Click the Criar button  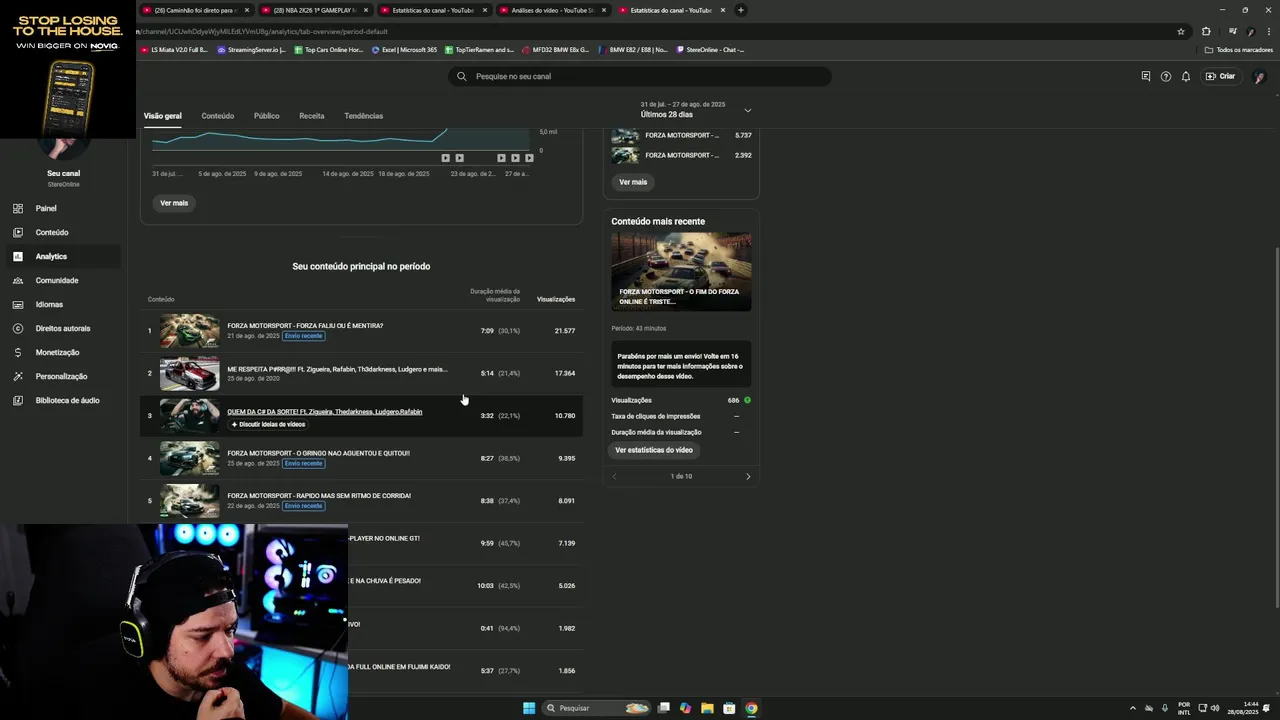point(1220,76)
